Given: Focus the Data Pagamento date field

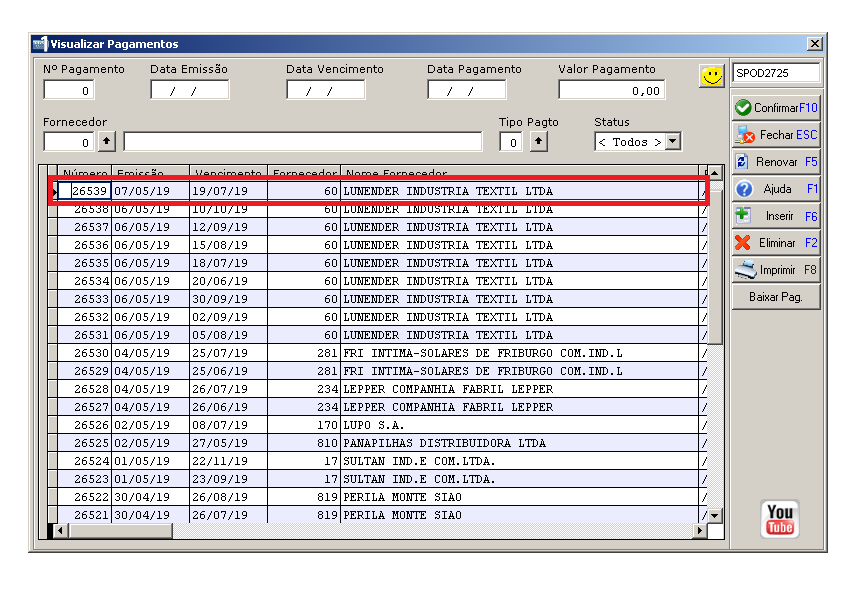Looking at the screenshot, I should tap(467, 90).
